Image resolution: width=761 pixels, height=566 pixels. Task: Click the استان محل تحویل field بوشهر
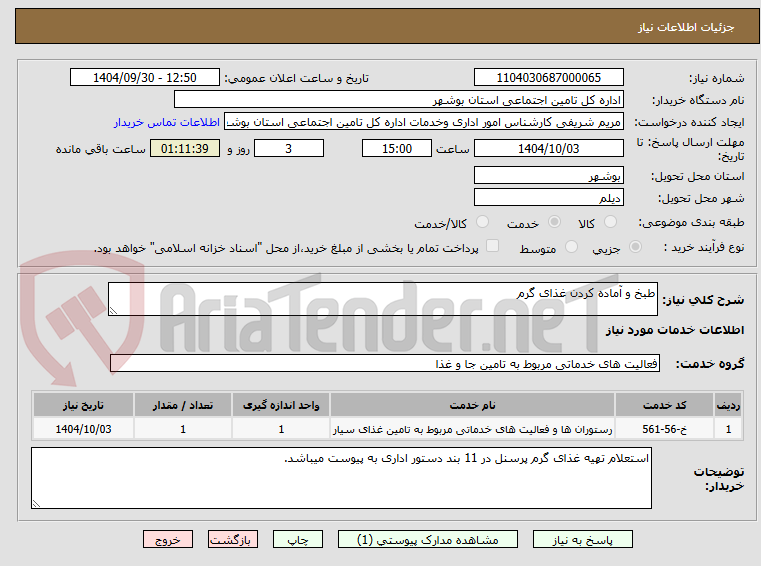tap(548, 175)
